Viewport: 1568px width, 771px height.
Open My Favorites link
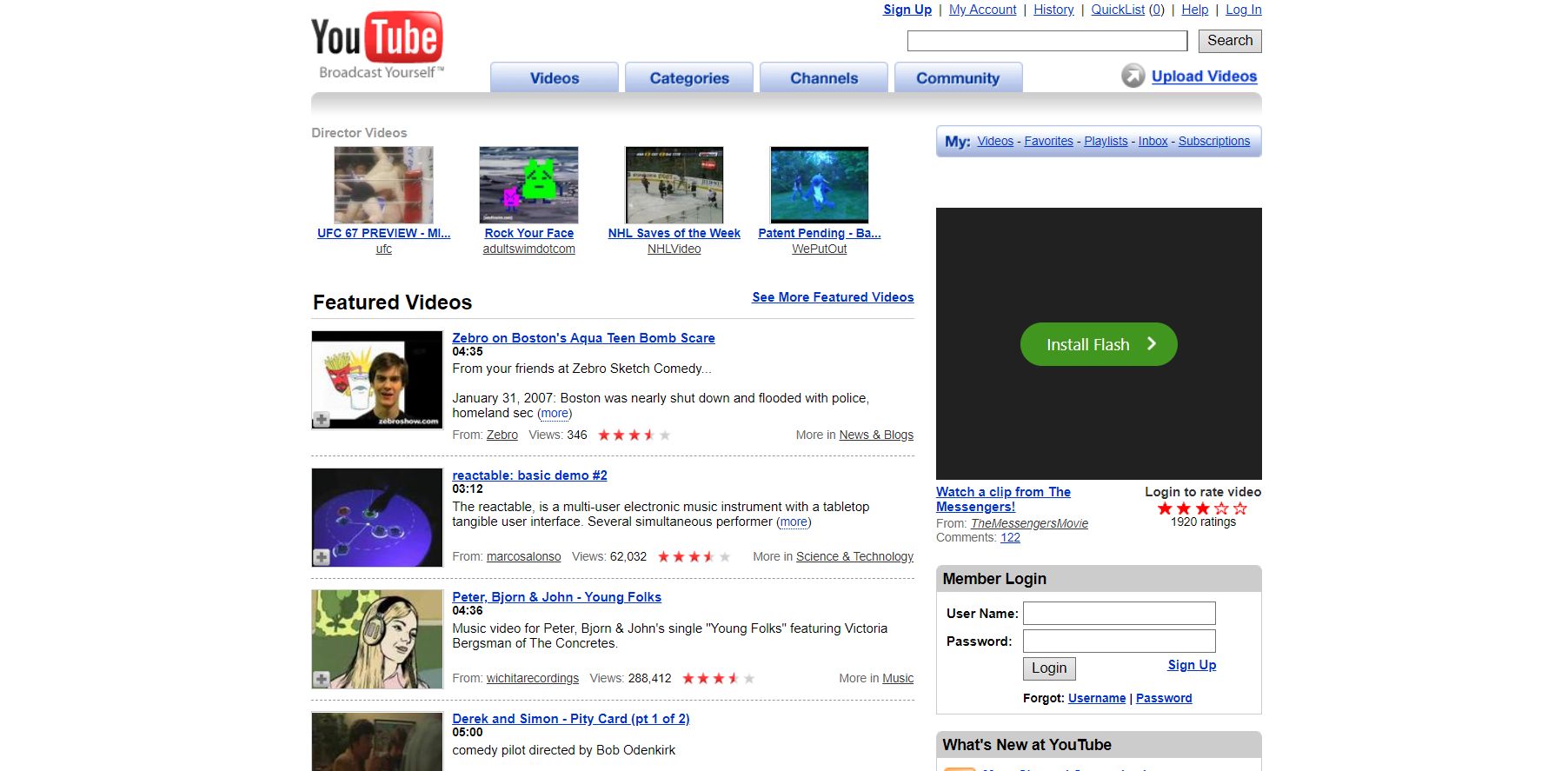tap(1049, 141)
